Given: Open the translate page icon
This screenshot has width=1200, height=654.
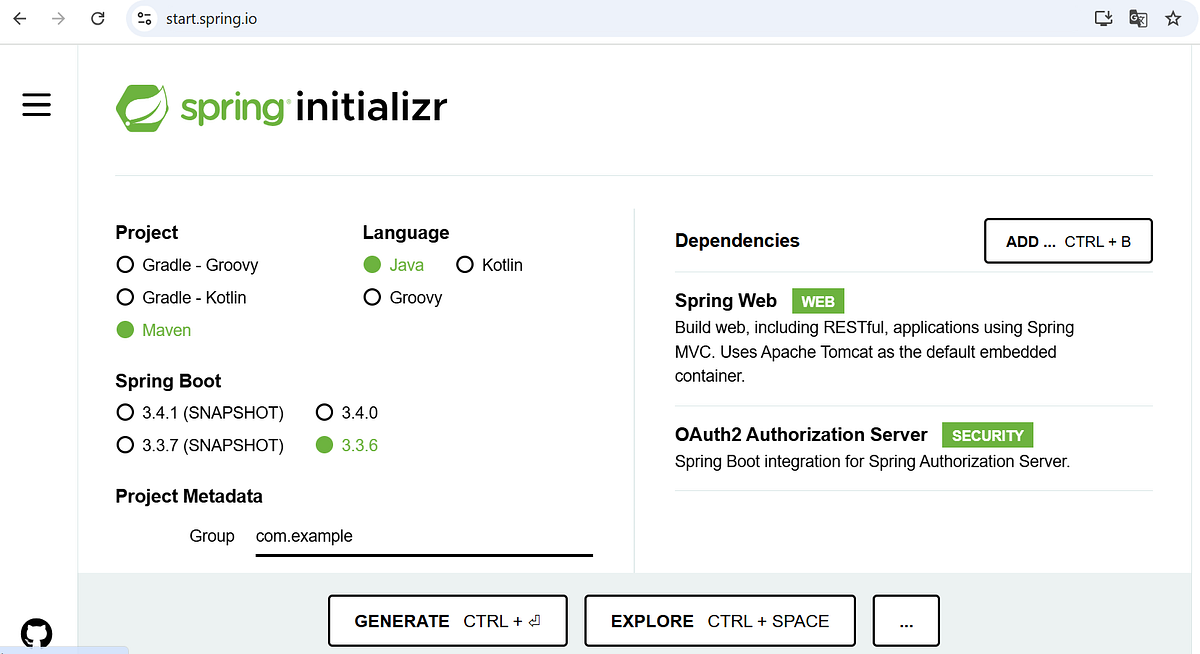Looking at the screenshot, I should click(x=1138, y=18).
